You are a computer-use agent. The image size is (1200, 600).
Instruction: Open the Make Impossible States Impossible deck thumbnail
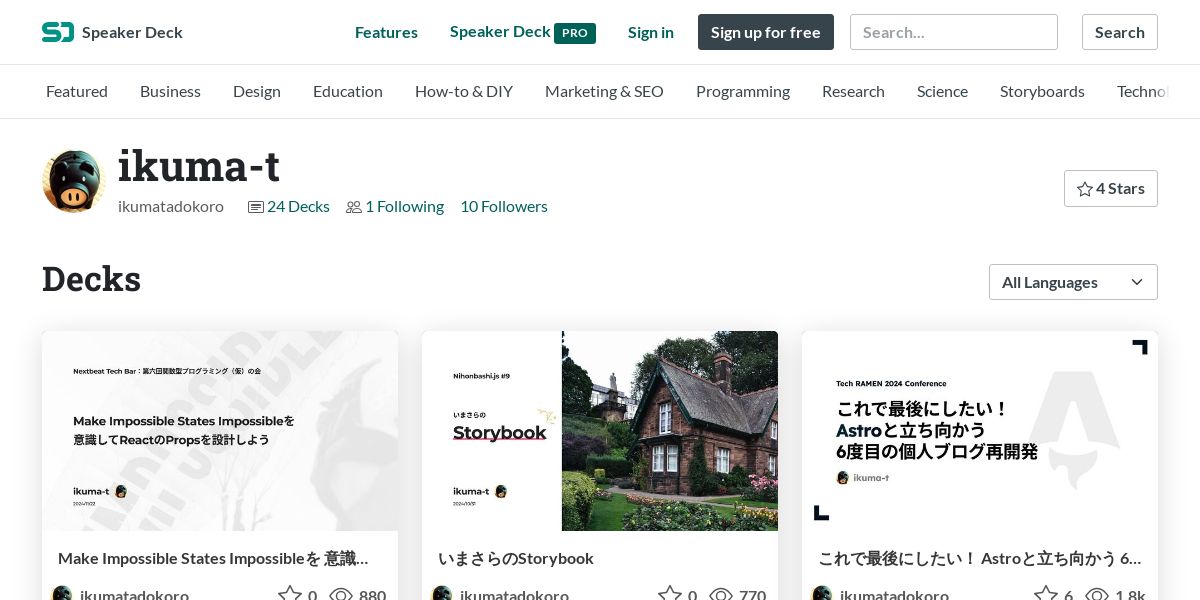tap(220, 431)
